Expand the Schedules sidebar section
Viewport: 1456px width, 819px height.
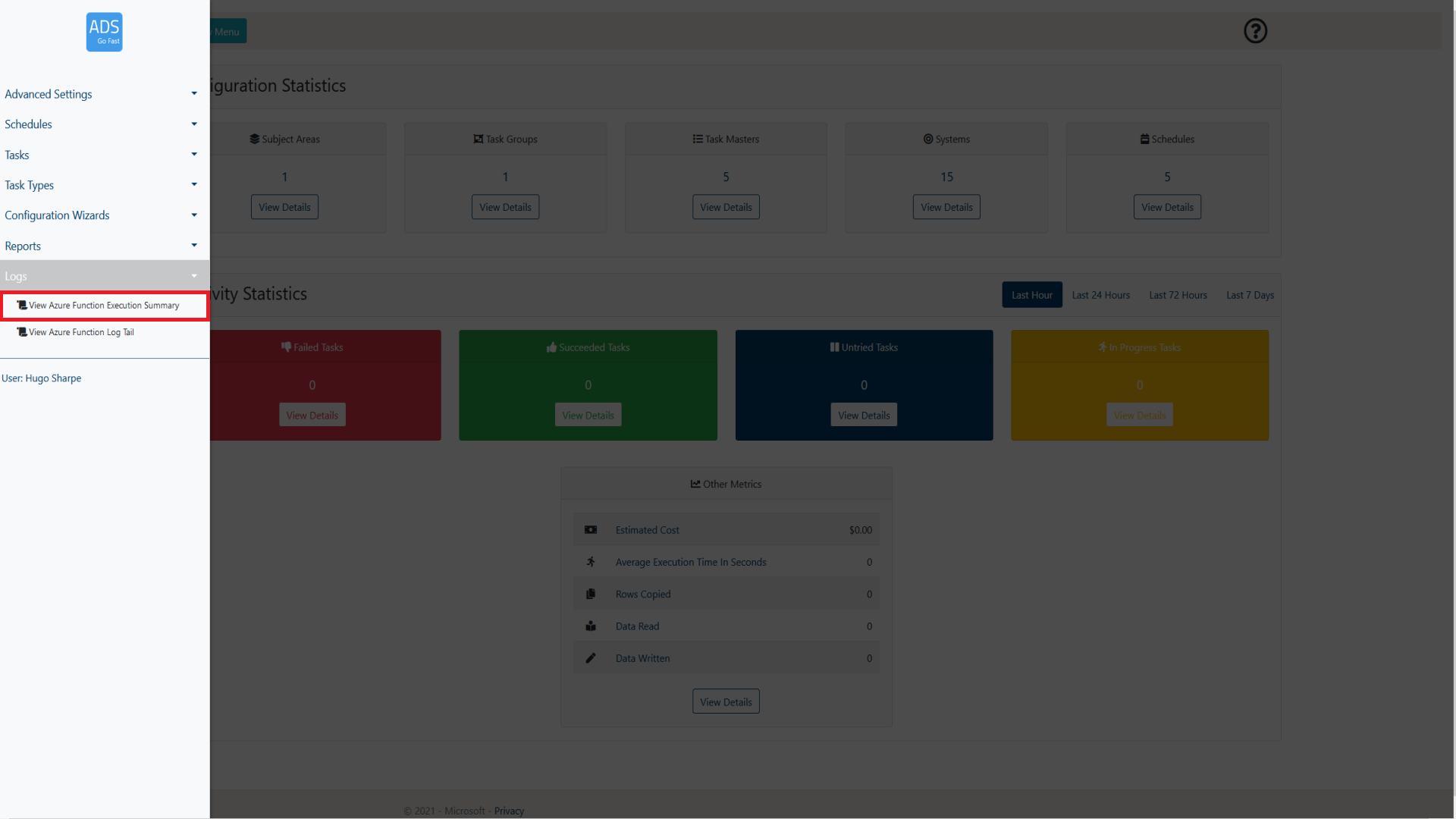(100, 124)
